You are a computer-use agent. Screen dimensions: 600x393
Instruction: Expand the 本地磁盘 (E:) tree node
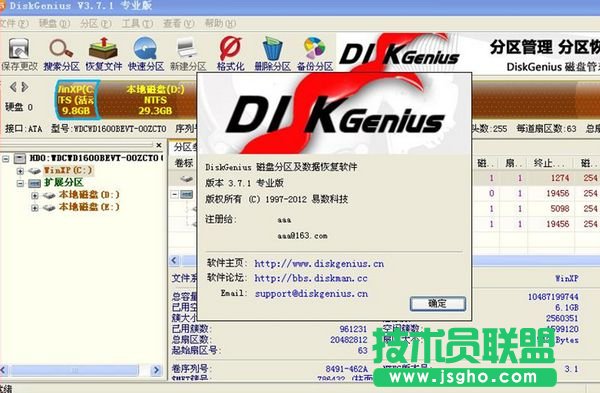(35, 208)
